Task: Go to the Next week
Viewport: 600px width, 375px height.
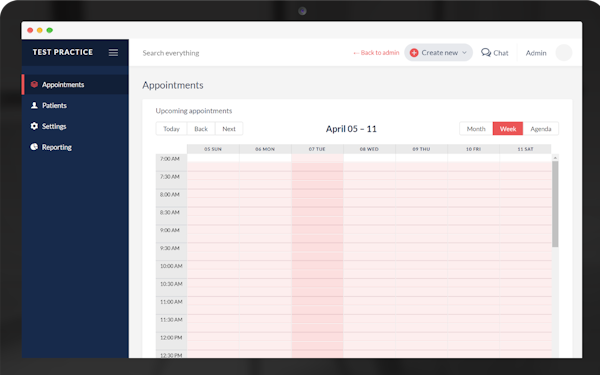Action: click(x=229, y=129)
